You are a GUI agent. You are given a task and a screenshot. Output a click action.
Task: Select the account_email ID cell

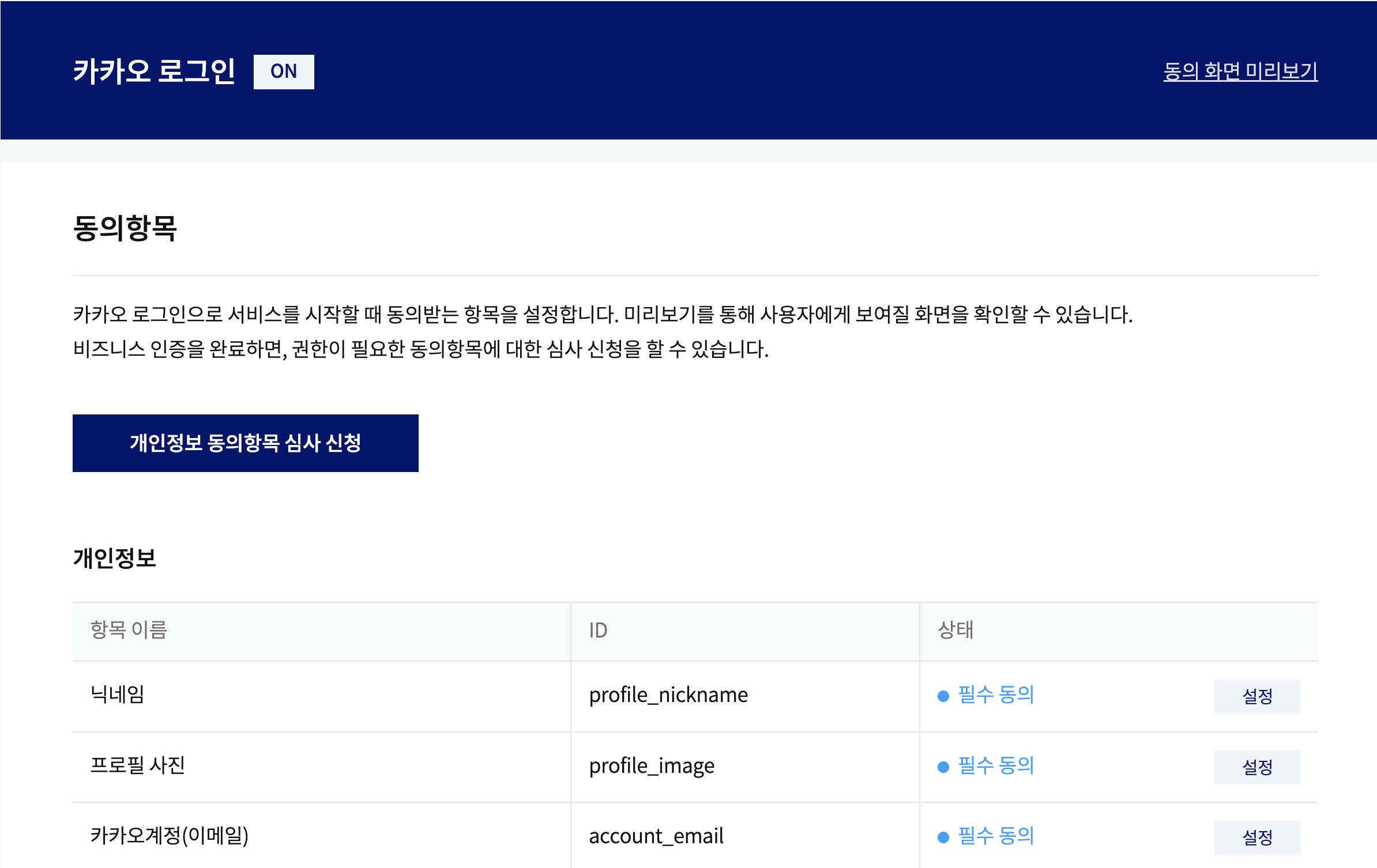656,836
